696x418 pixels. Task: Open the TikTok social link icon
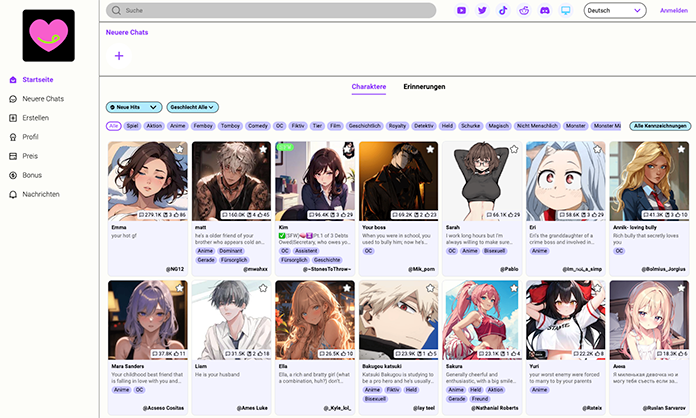coord(503,10)
